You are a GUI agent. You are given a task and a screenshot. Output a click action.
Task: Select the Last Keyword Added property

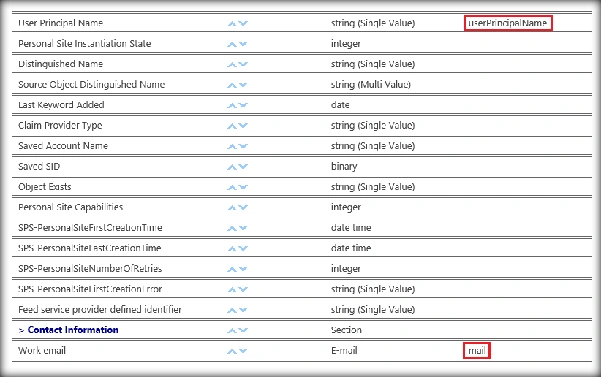[61, 105]
